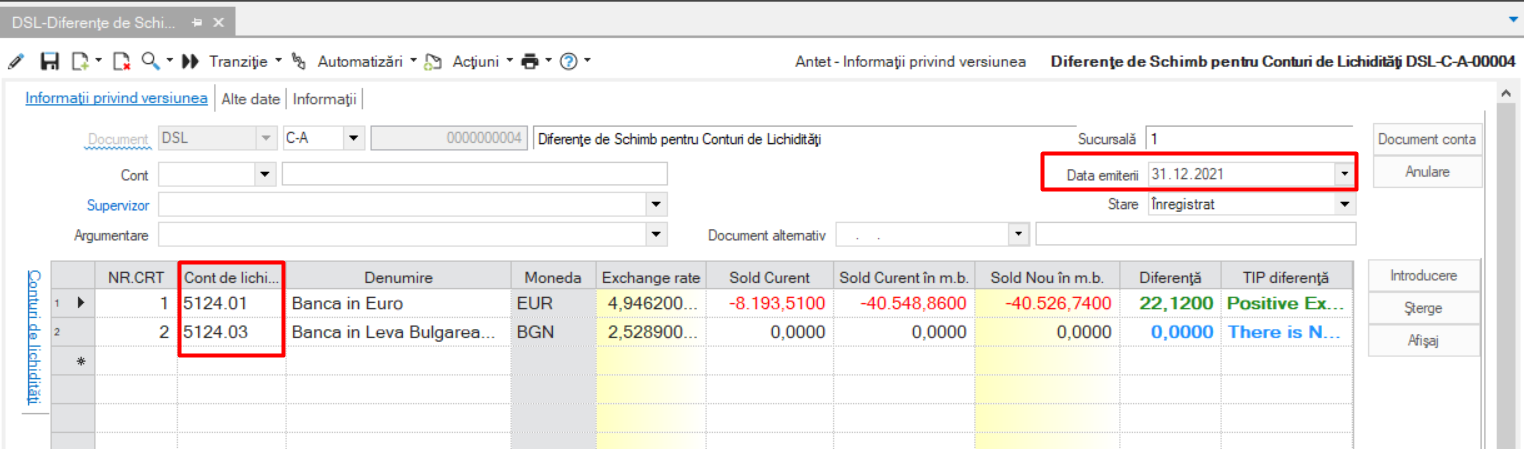The image size is (1524, 449).
Task: Open the Tranziție menu
Action: point(238,61)
